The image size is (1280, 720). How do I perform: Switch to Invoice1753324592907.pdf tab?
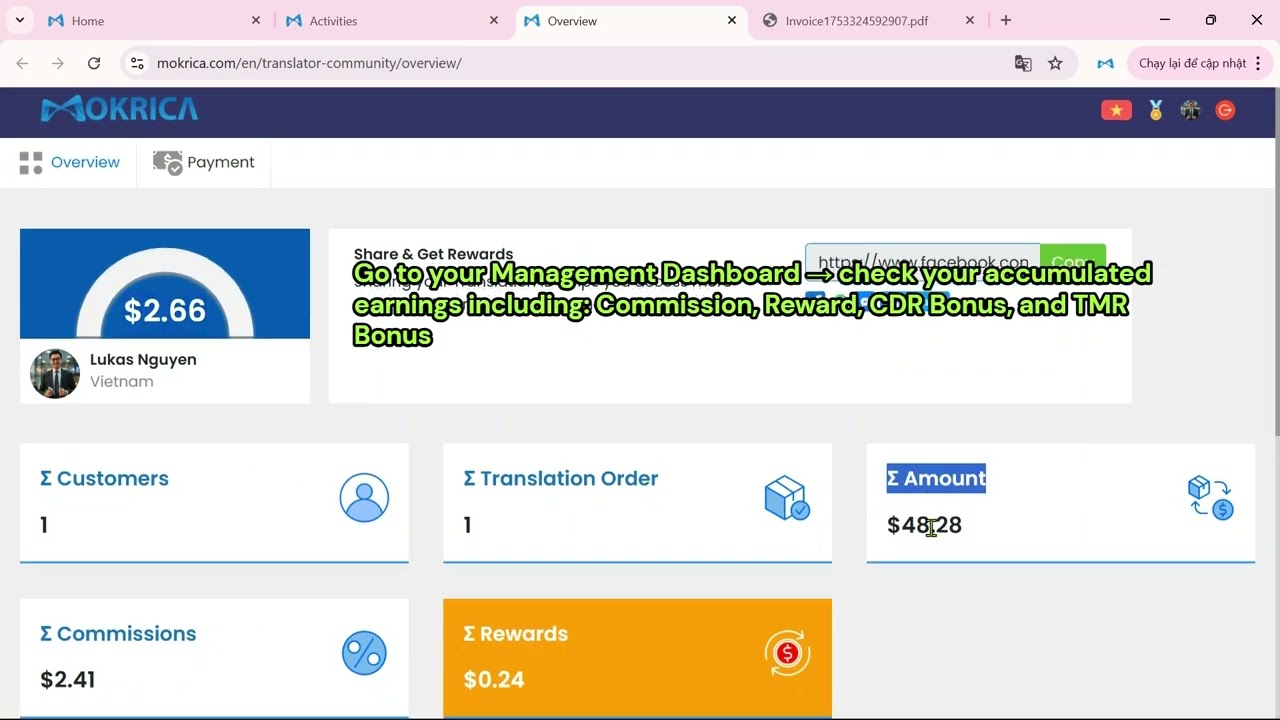[867, 20]
